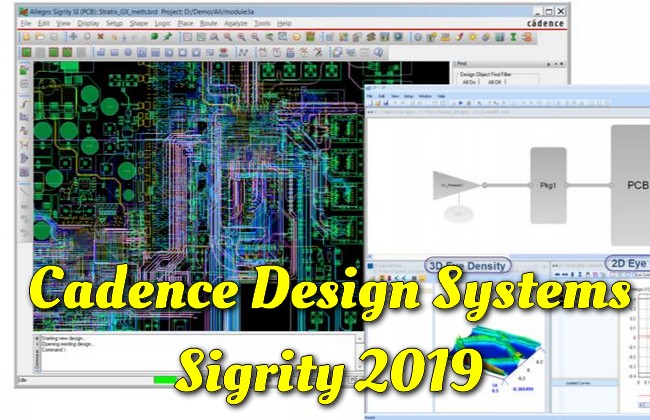Open the Display menu
Image resolution: width=650 pixels, height=420 pixels.
coord(88,24)
